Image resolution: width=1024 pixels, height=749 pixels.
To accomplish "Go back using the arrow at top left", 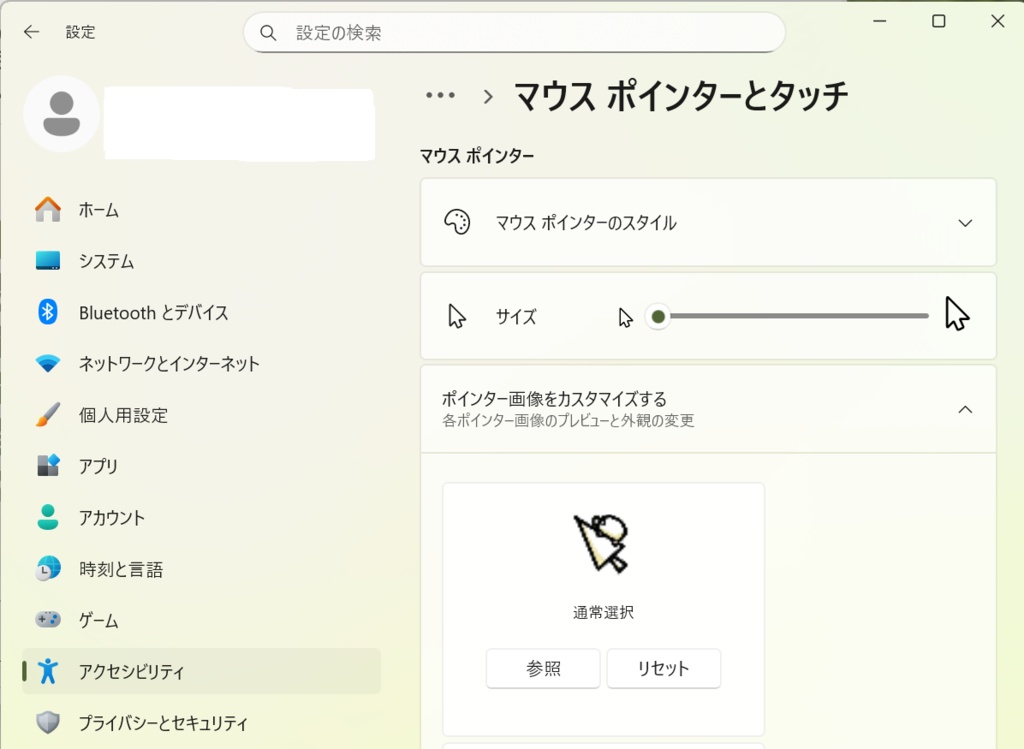I will [31, 31].
